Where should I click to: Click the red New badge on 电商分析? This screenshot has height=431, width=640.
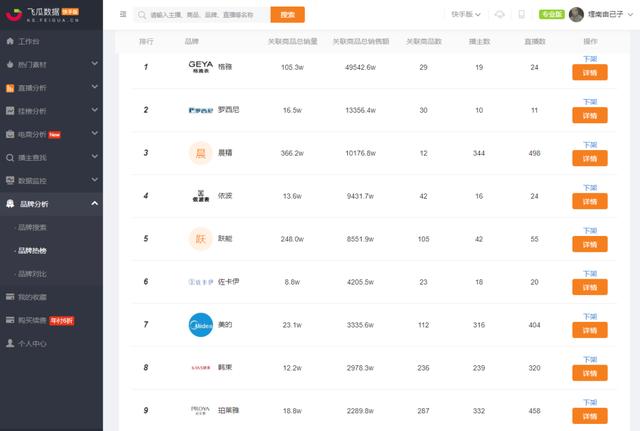click(x=55, y=135)
